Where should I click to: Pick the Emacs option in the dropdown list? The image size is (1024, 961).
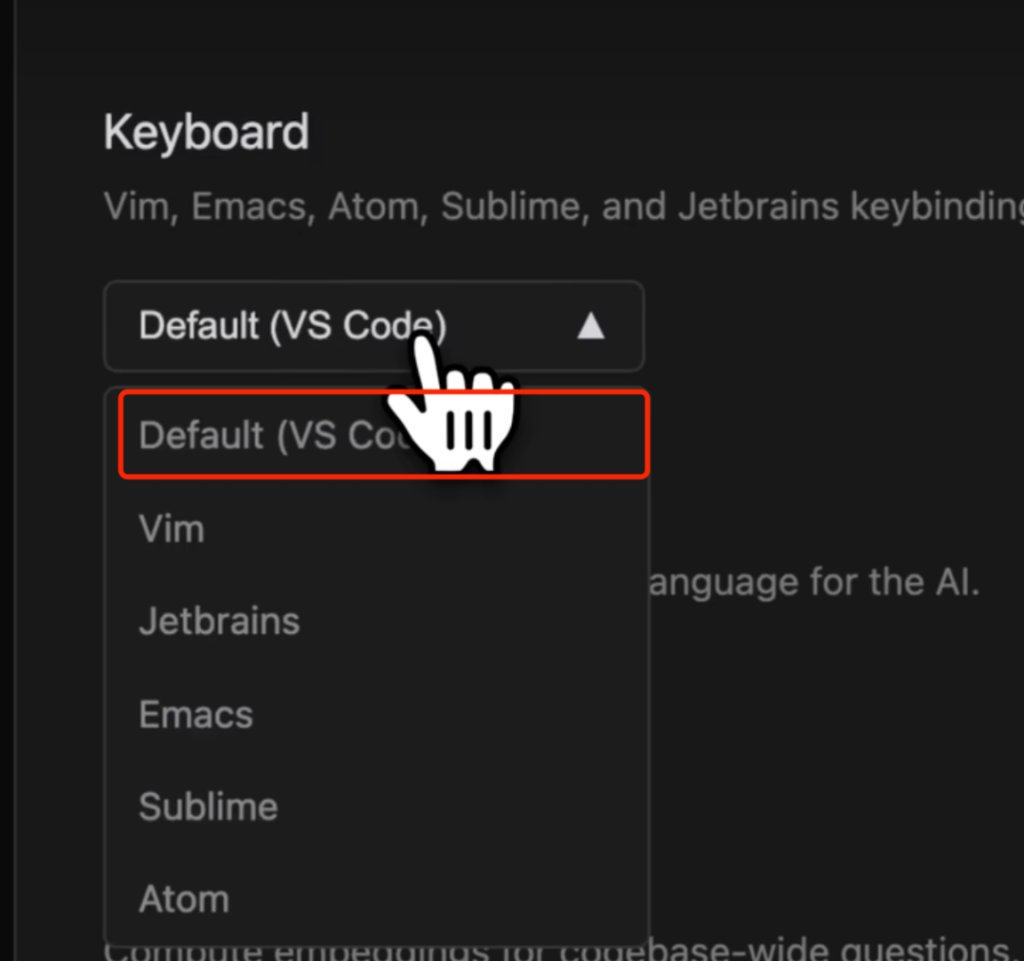tap(196, 714)
